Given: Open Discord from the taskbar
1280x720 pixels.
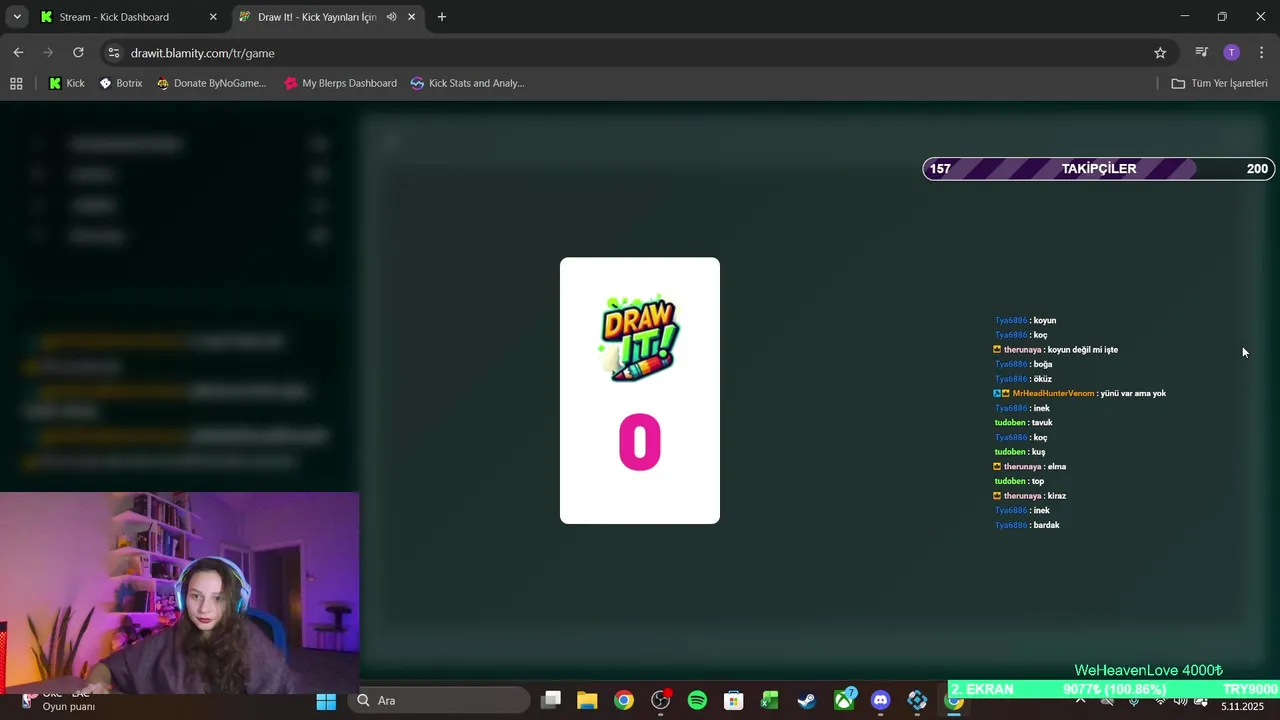Looking at the screenshot, I should [x=880, y=701].
